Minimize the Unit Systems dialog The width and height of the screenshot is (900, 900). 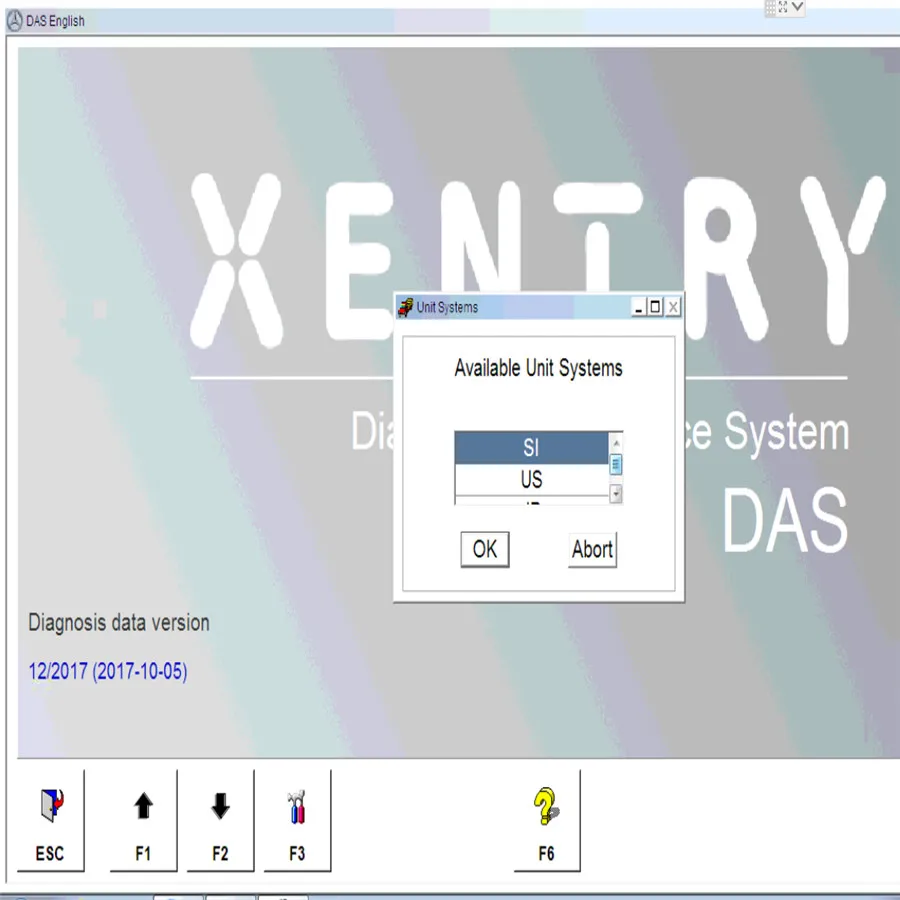pyautogui.click(x=638, y=307)
